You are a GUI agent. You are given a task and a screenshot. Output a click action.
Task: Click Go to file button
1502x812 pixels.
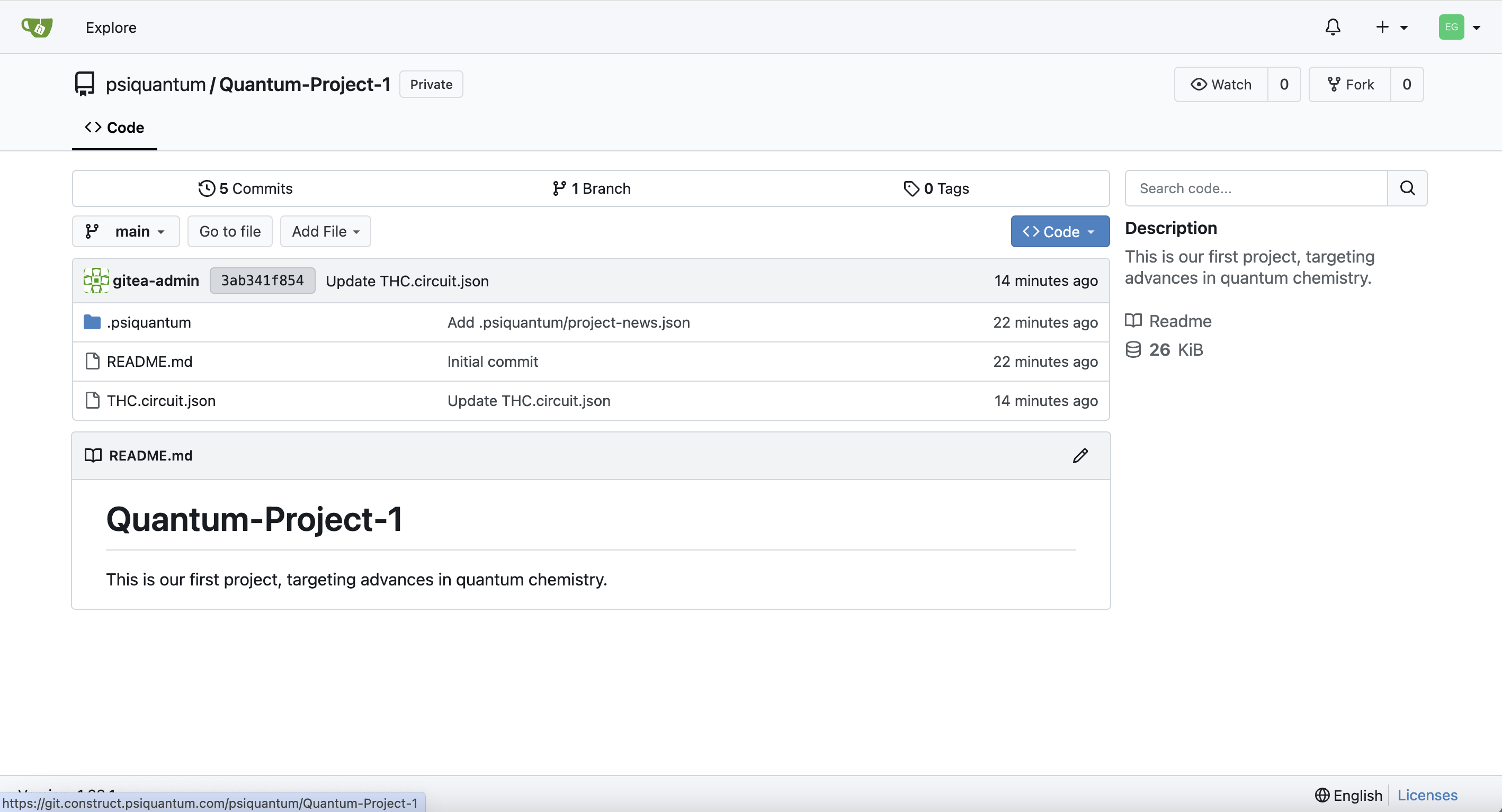230,231
